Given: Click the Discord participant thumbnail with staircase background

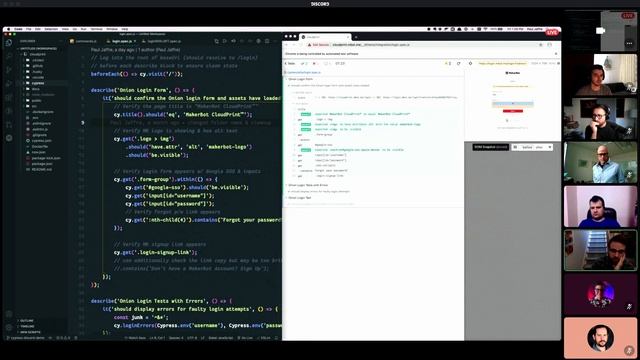Looking at the screenshot, I should tap(600, 250).
